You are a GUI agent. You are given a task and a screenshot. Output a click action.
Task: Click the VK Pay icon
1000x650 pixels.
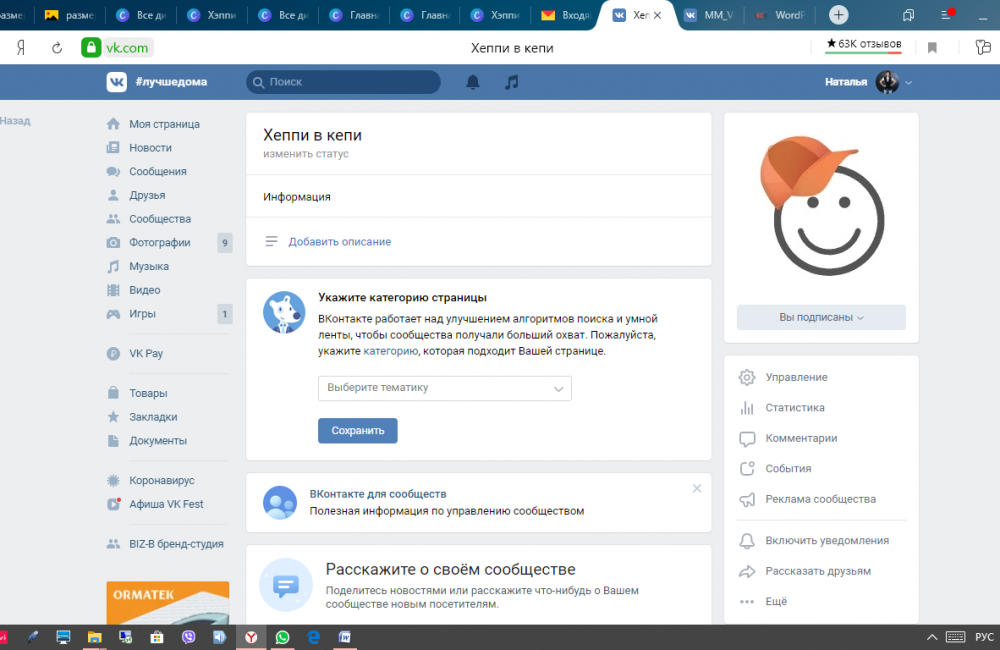click(x=113, y=353)
